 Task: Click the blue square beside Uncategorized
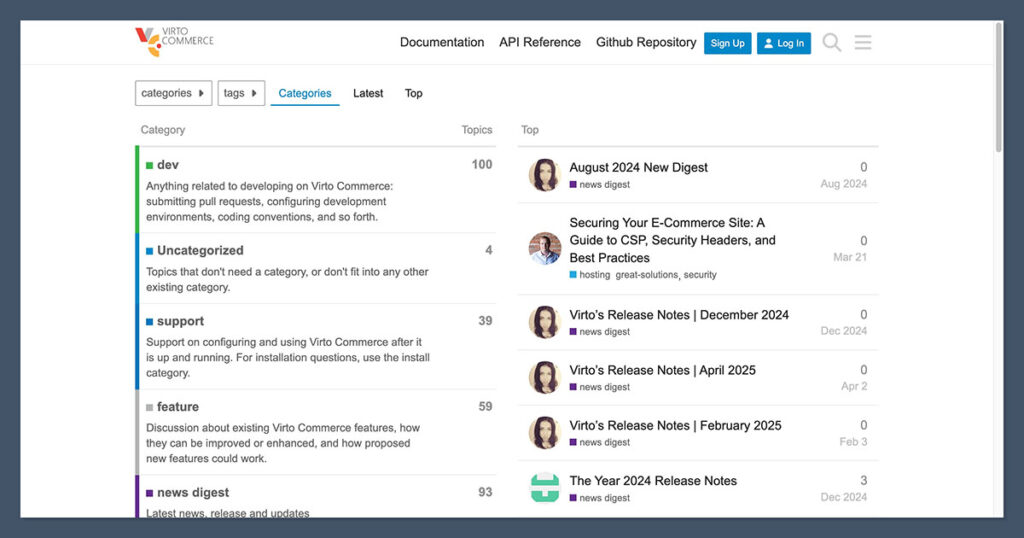(150, 251)
